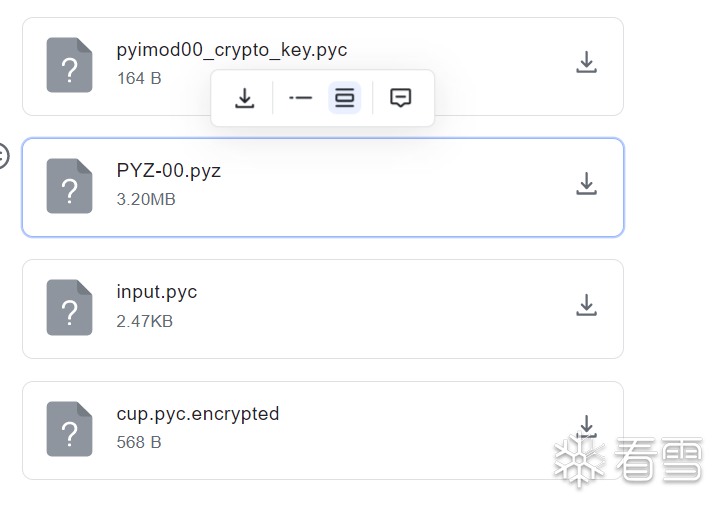Screen dimensions: 718x506
Task: Open the pyimod00_crypto_key.pyc filename
Action: pyautogui.click(x=232, y=50)
